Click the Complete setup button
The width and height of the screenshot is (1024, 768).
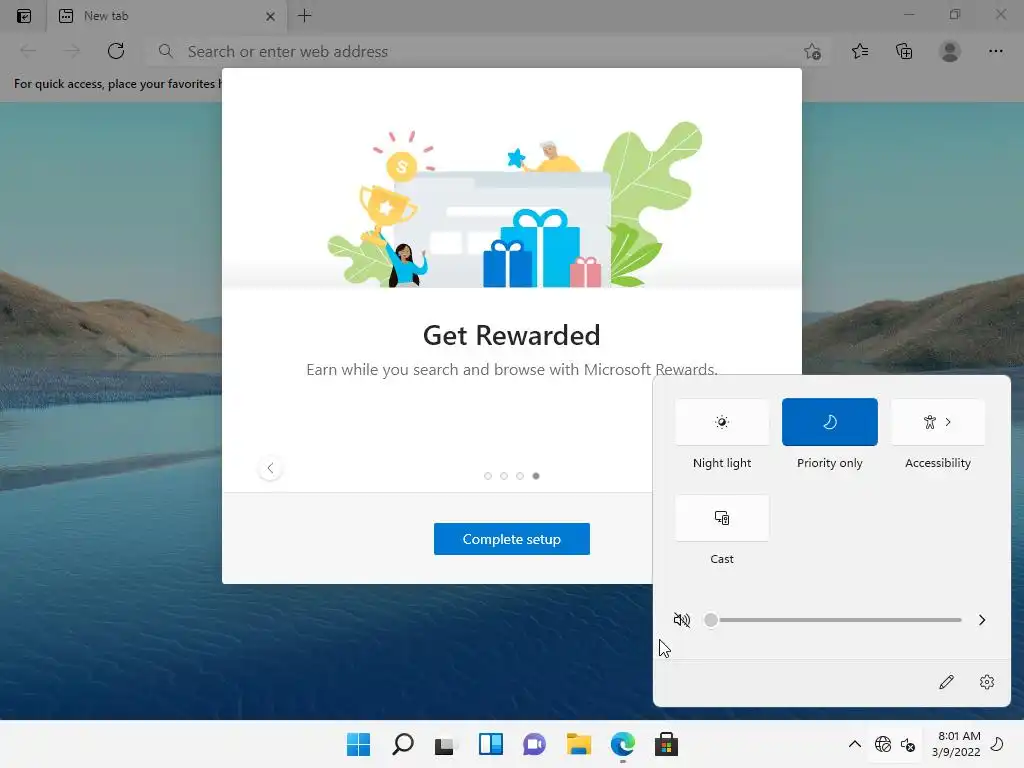coord(511,539)
